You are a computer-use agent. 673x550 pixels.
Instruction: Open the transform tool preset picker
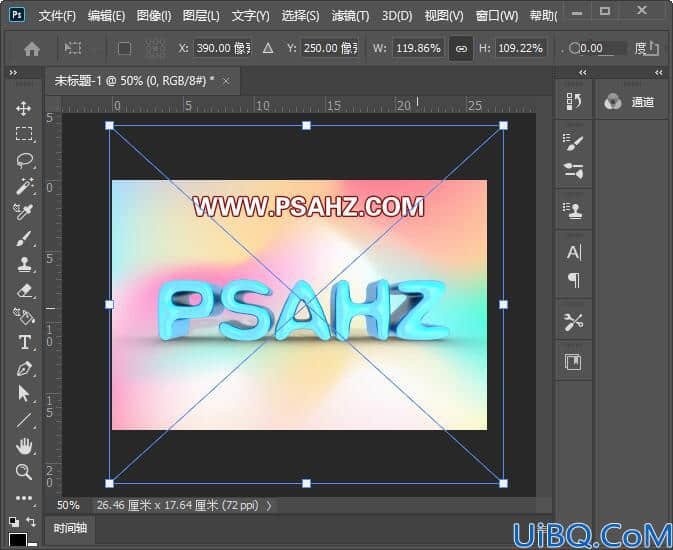pyautogui.click(x=73, y=48)
